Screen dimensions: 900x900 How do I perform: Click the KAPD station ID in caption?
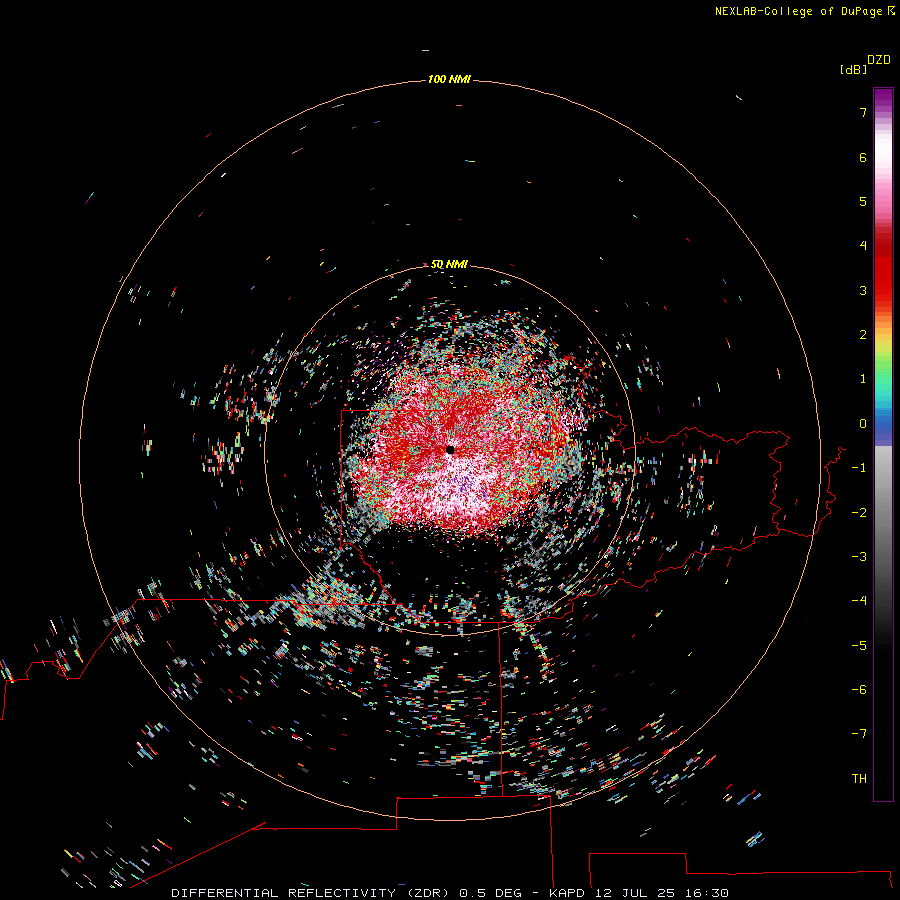[x=567, y=893]
